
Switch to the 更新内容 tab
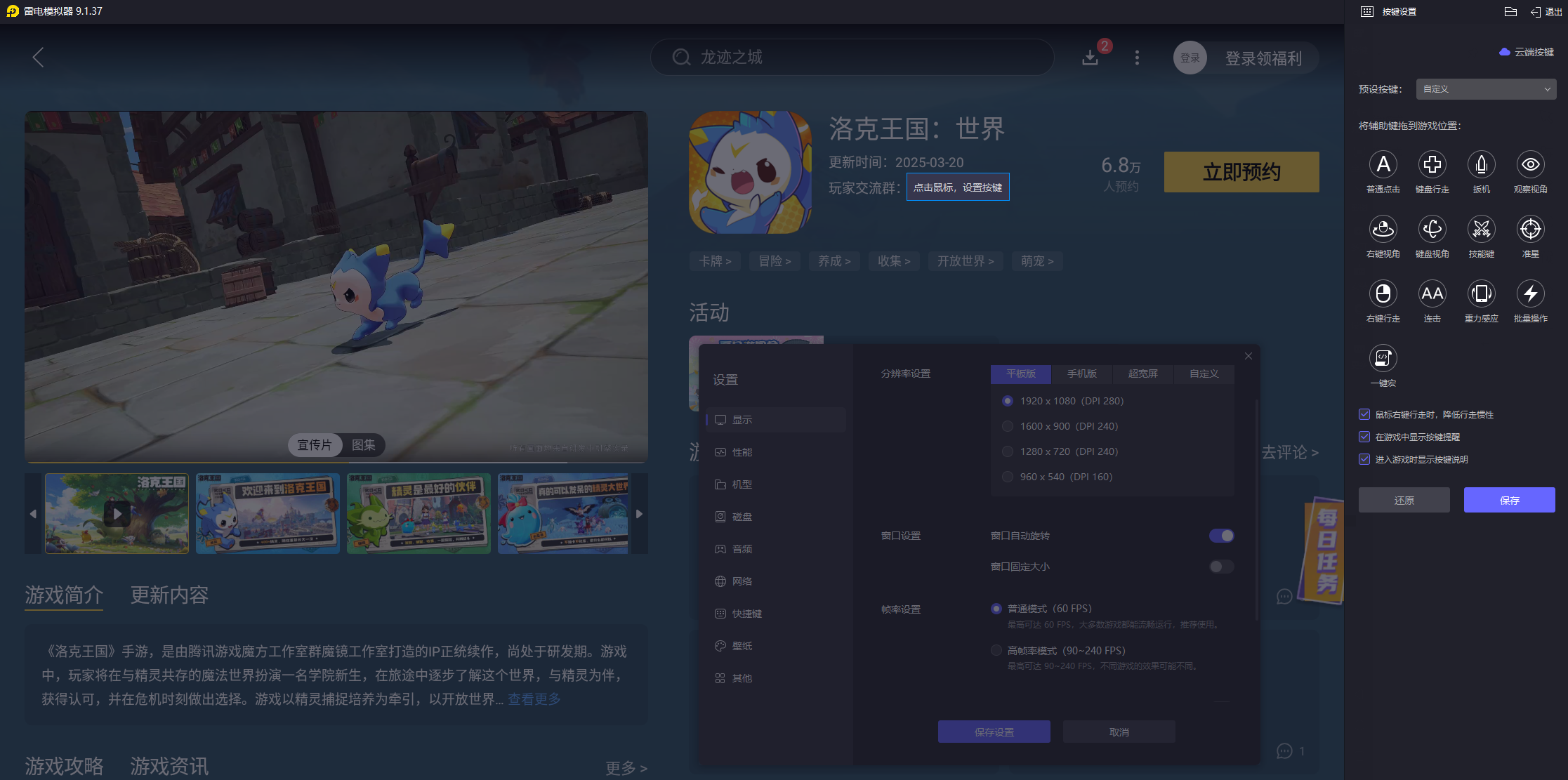169,595
